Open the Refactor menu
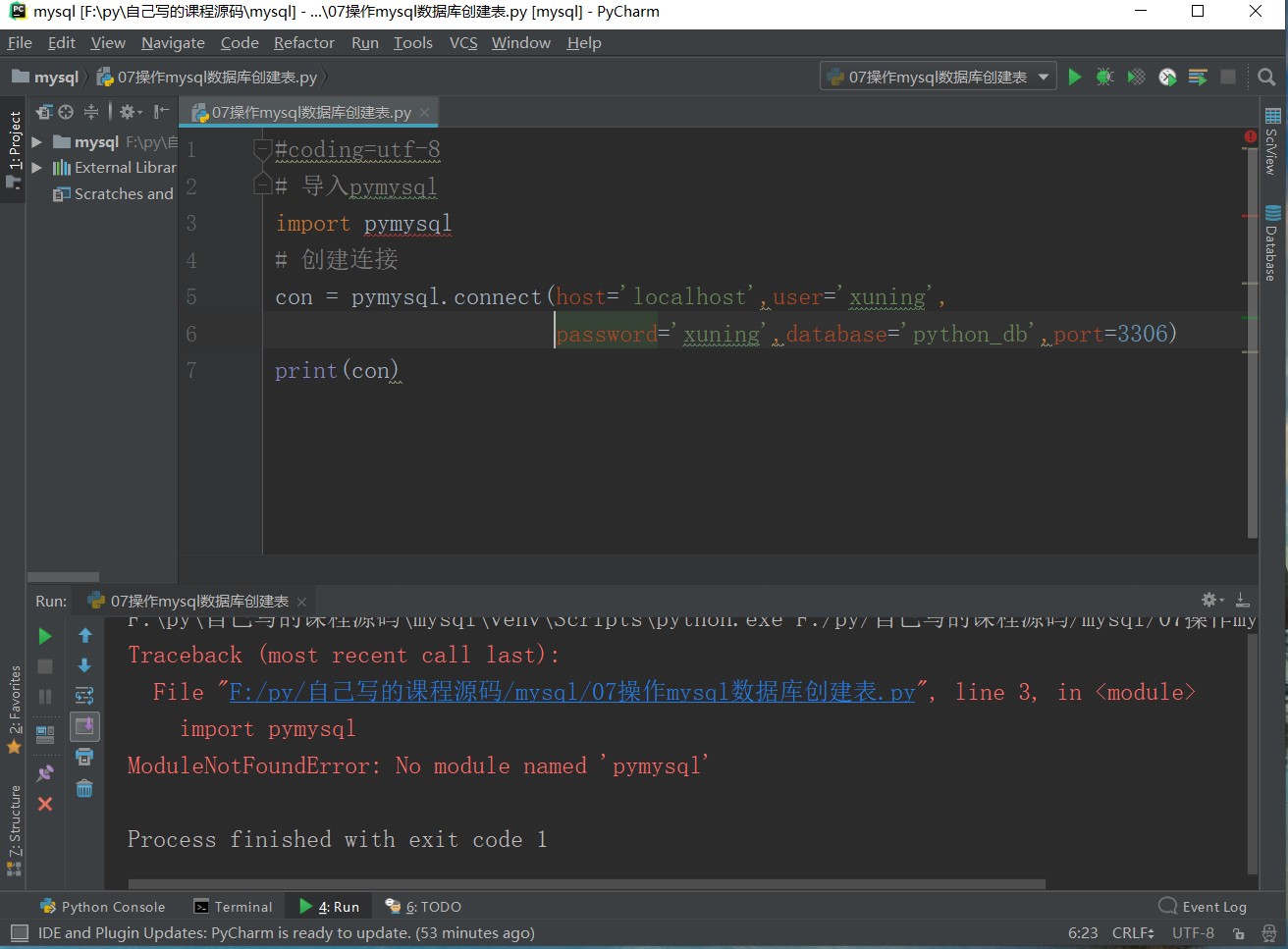Image resolution: width=1288 pixels, height=949 pixels. tap(304, 42)
